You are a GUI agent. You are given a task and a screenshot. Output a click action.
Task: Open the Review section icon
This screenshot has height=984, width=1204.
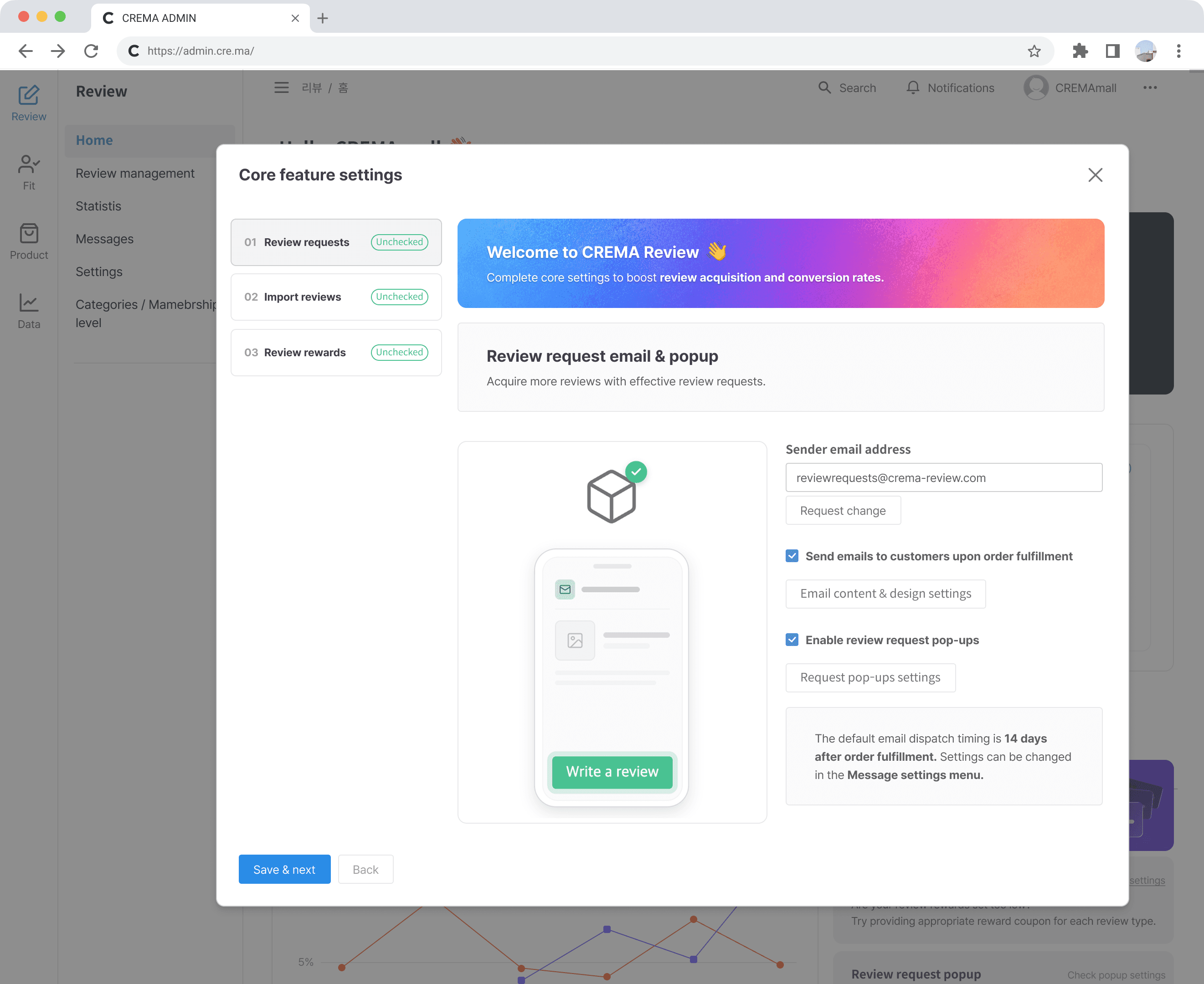pos(28,95)
